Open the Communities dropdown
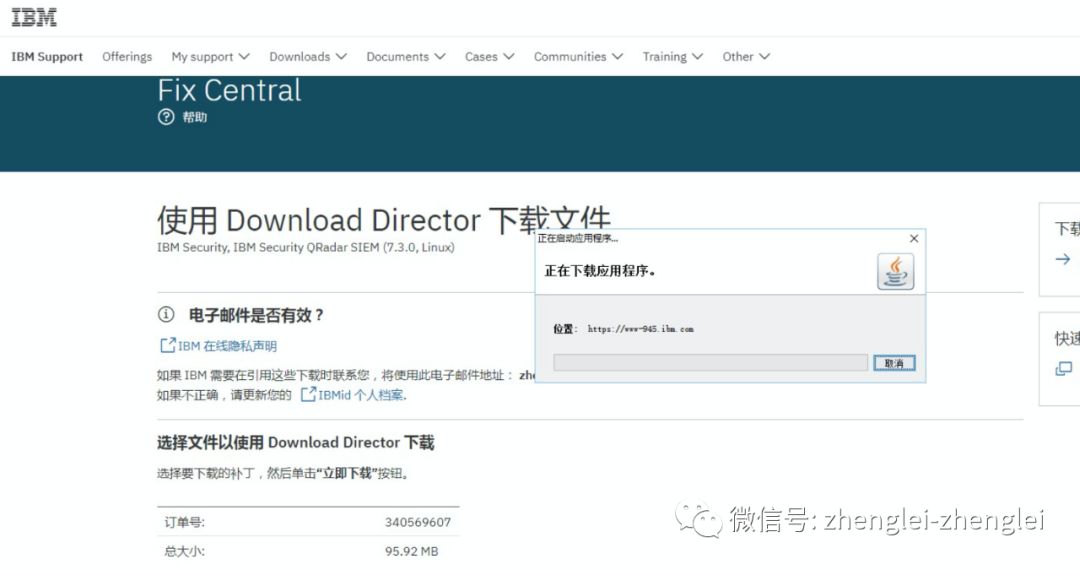This screenshot has height=570, width=1080. pyautogui.click(x=578, y=56)
